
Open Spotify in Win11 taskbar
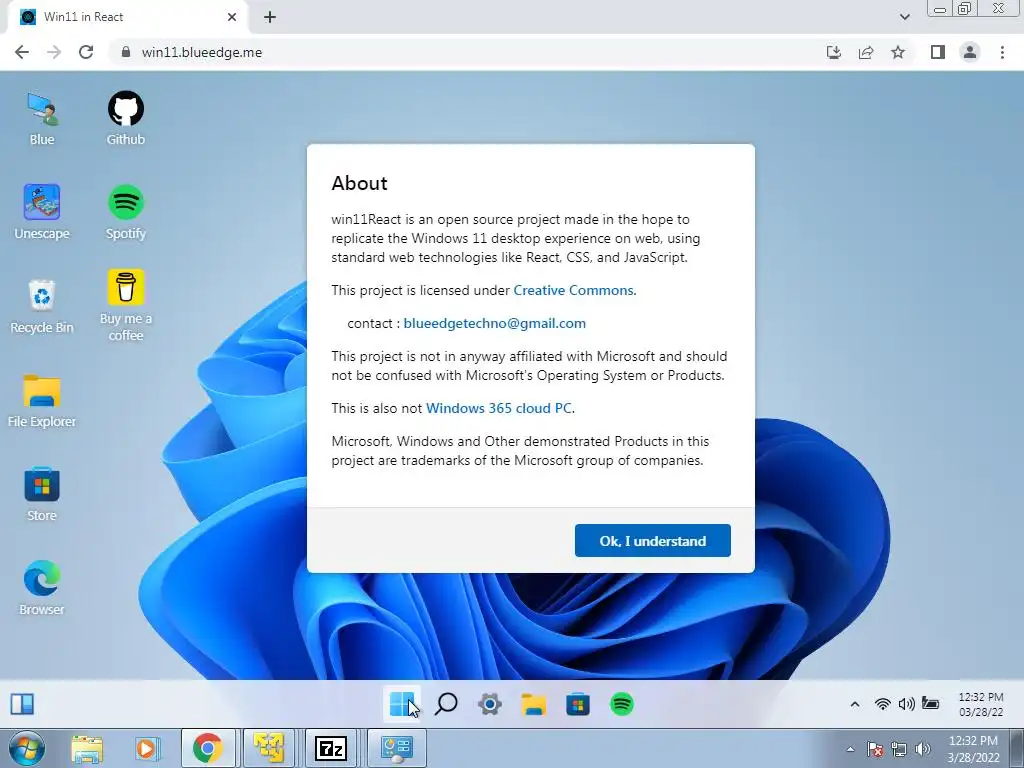coord(622,704)
